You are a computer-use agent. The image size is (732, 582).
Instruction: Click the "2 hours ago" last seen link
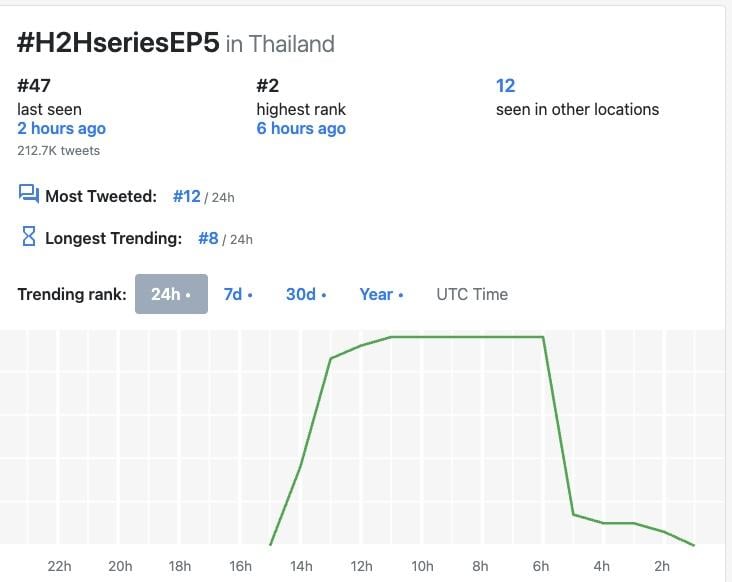(x=61, y=129)
